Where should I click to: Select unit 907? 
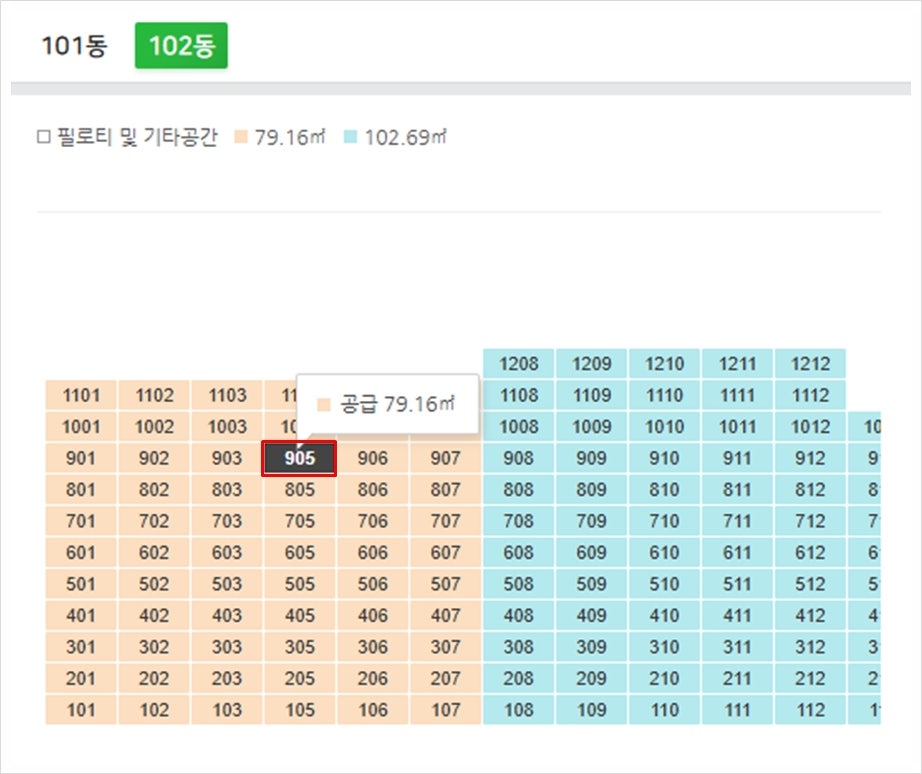(445, 458)
